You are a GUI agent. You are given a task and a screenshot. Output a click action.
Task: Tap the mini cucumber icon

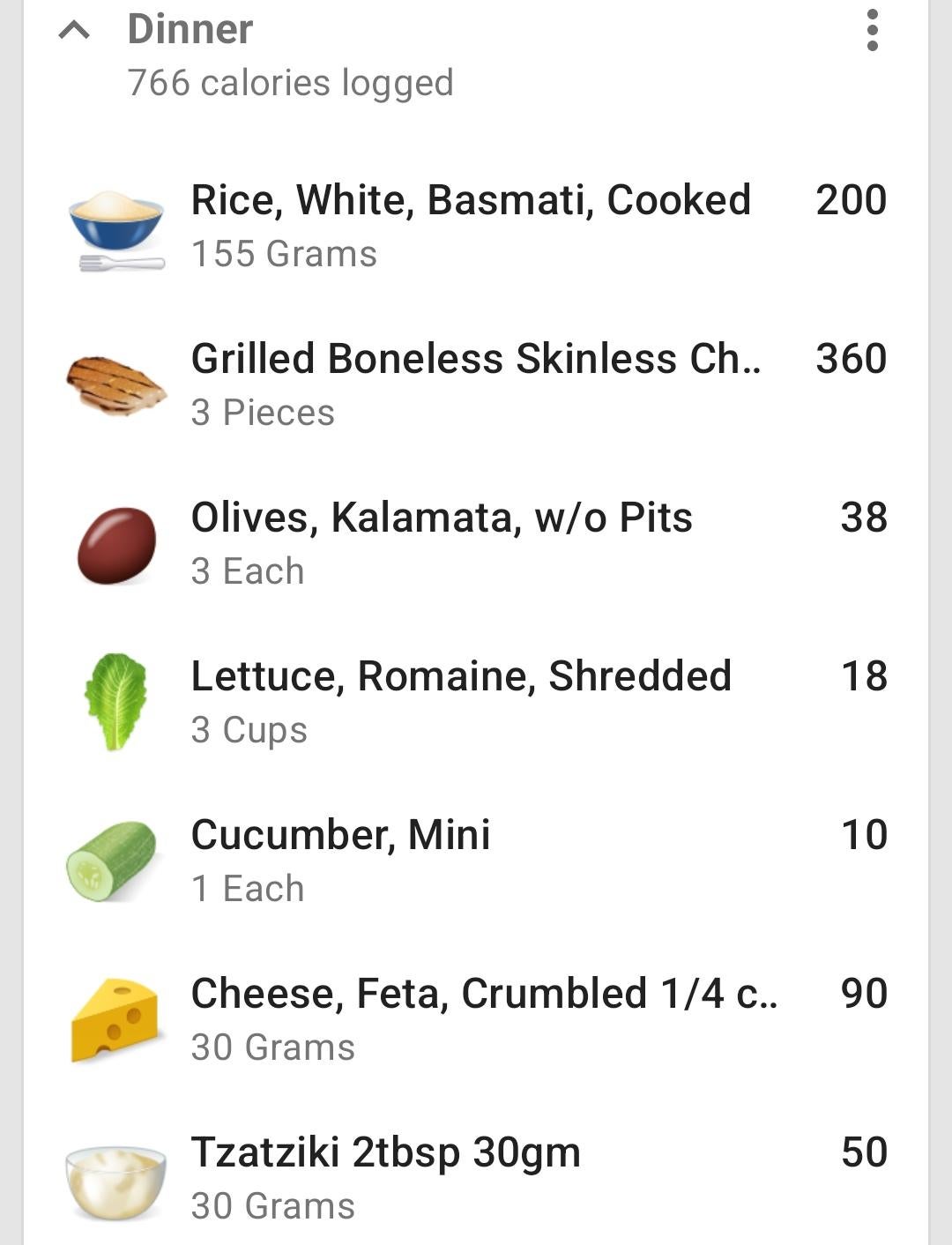[x=112, y=861]
